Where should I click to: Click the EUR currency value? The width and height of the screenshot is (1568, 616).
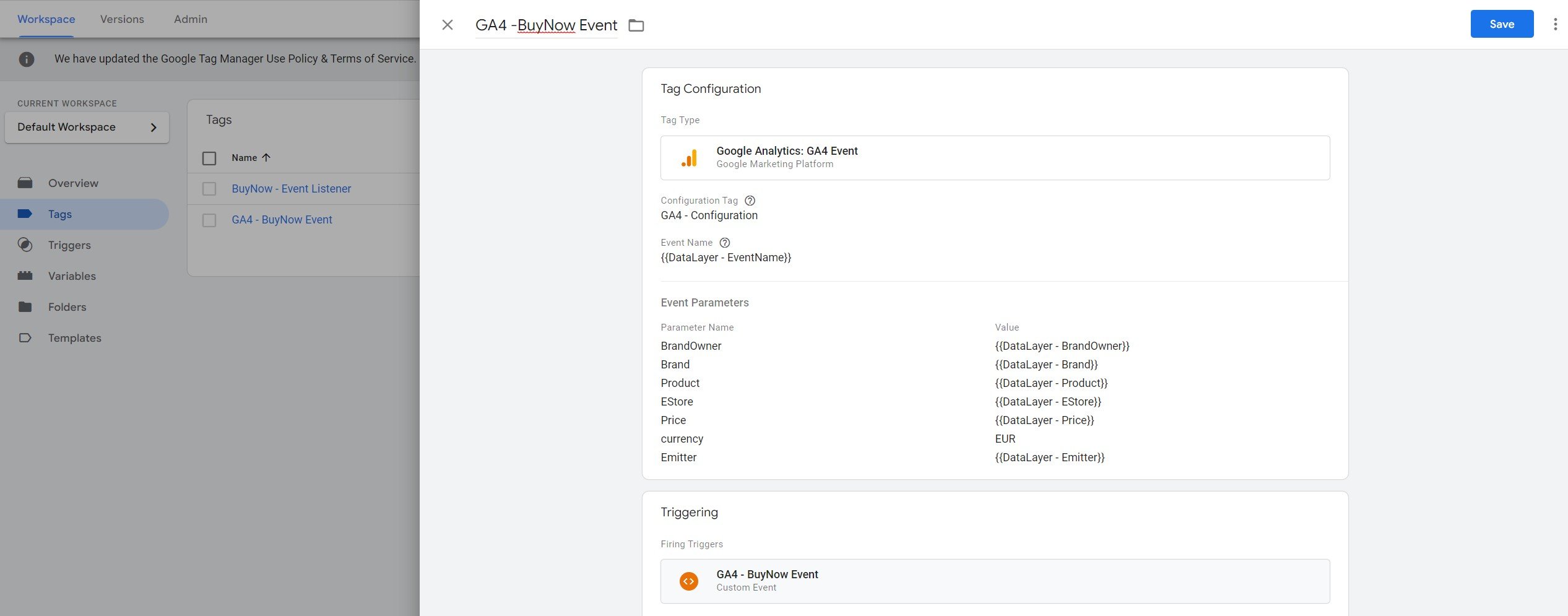click(x=1005, y=439)
